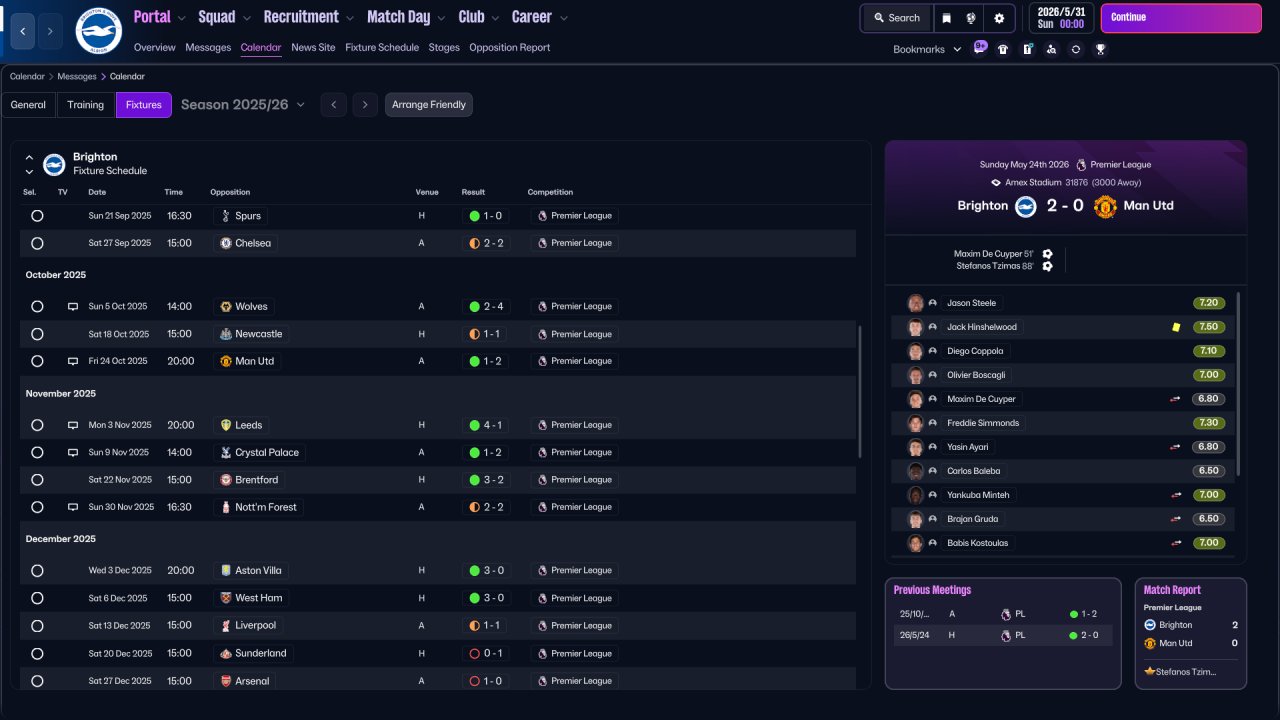Click the TV icon on the Wolves fixture row

click(x=73, y=307)
